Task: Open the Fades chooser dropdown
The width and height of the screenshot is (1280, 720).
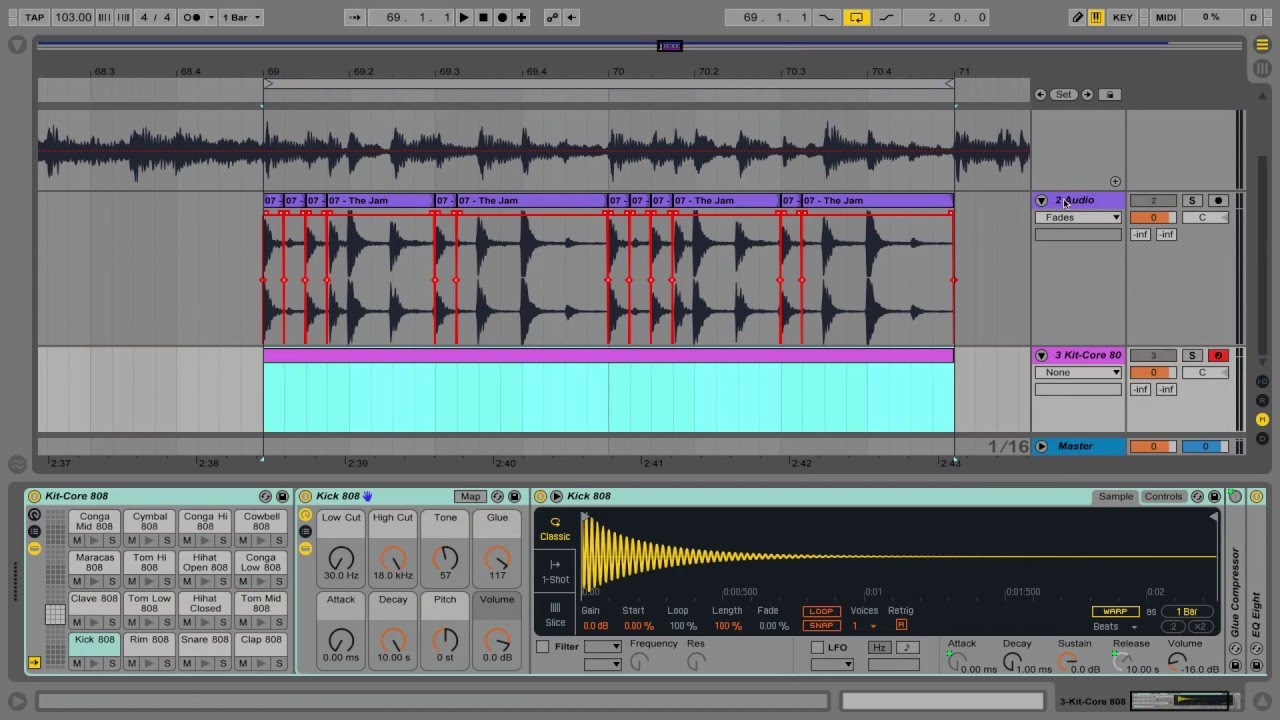Action: pos(1078,217)
